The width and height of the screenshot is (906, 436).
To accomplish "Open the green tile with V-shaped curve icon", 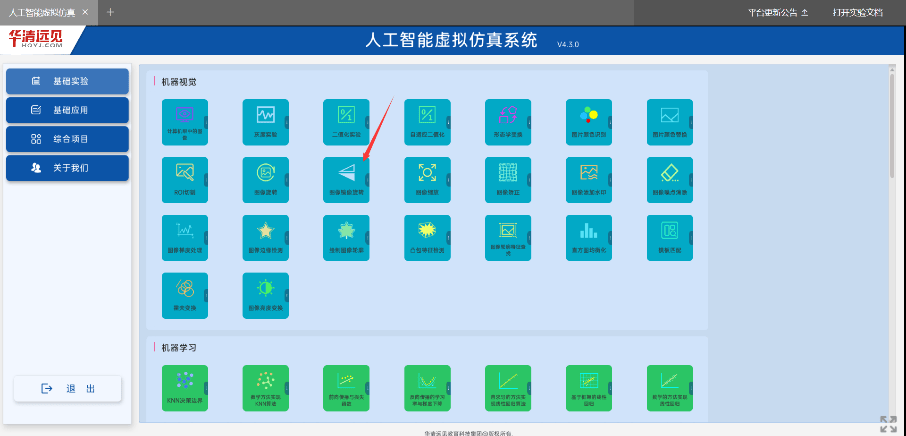I will (x=427, y=388).
